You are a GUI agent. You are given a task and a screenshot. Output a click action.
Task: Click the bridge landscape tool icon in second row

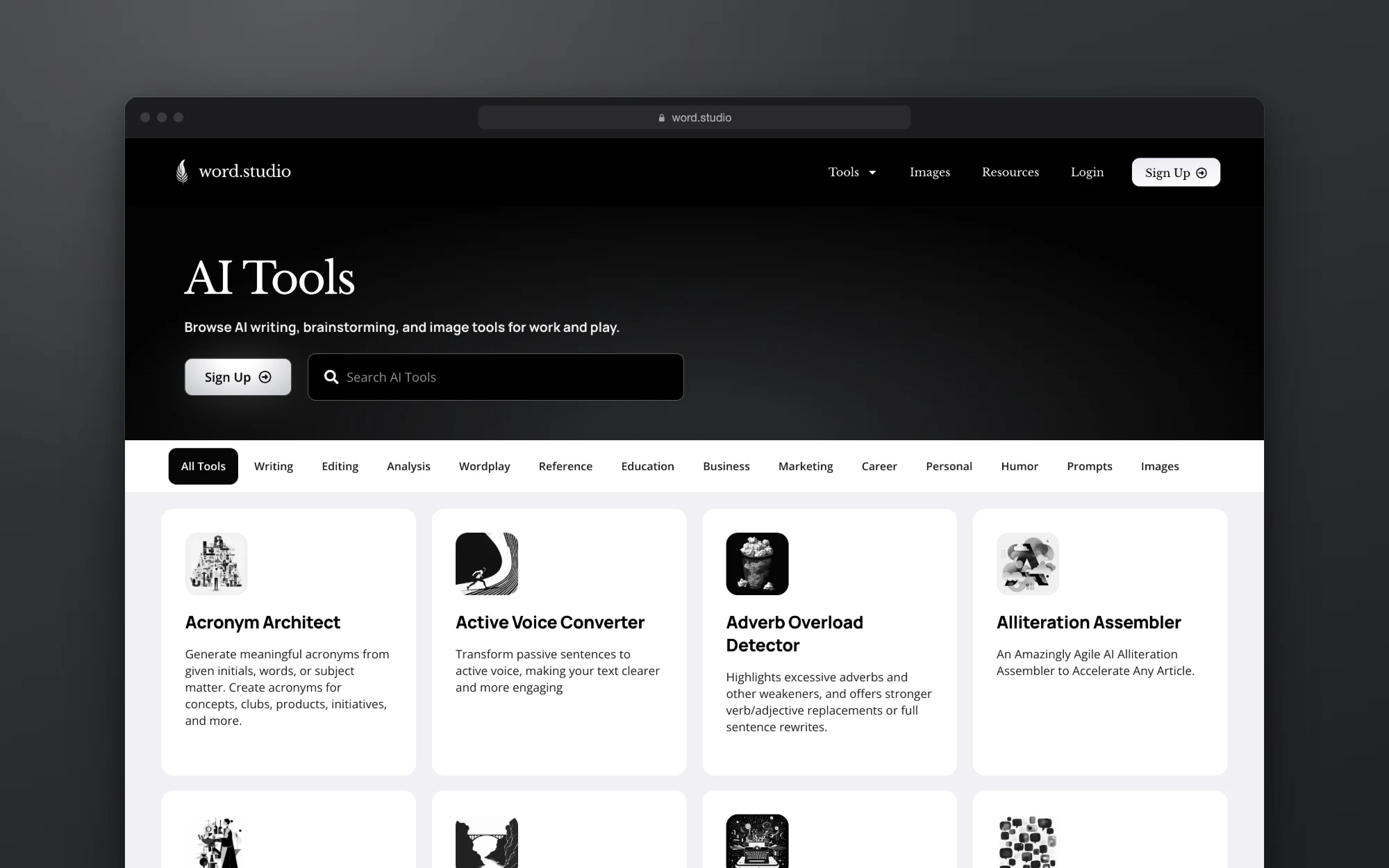pyautogui.click(x=487, y=842)
